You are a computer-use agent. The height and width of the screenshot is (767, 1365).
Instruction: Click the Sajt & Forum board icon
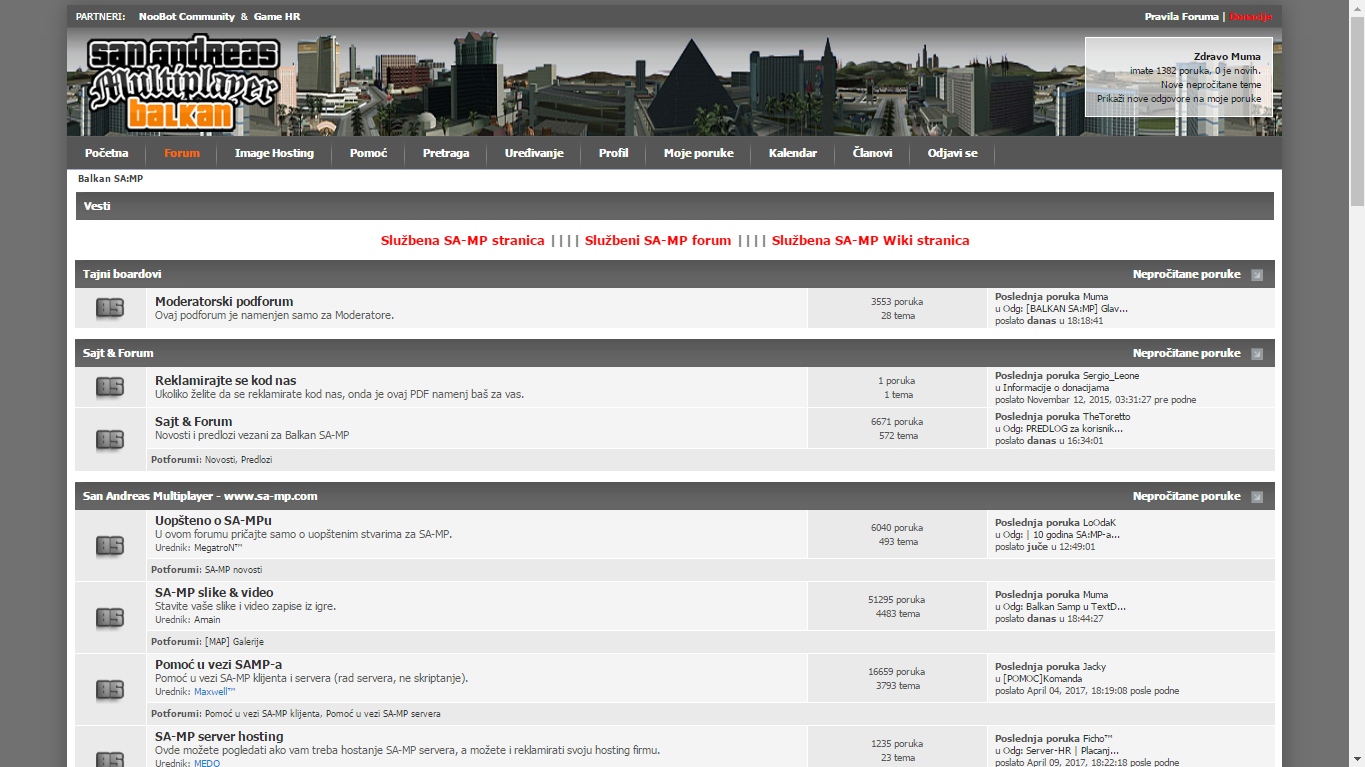coord(110,439)
